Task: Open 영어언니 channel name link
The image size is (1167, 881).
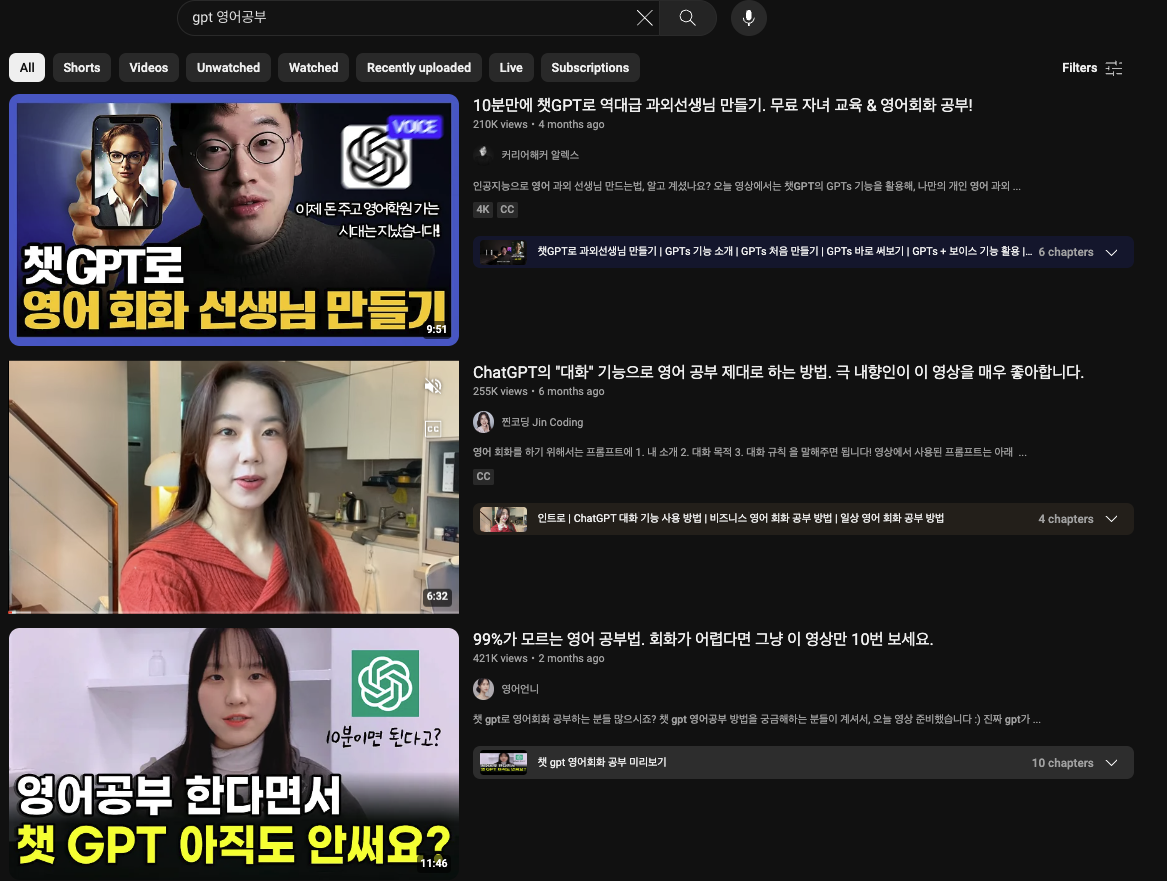Action: (x=519, y=689)
